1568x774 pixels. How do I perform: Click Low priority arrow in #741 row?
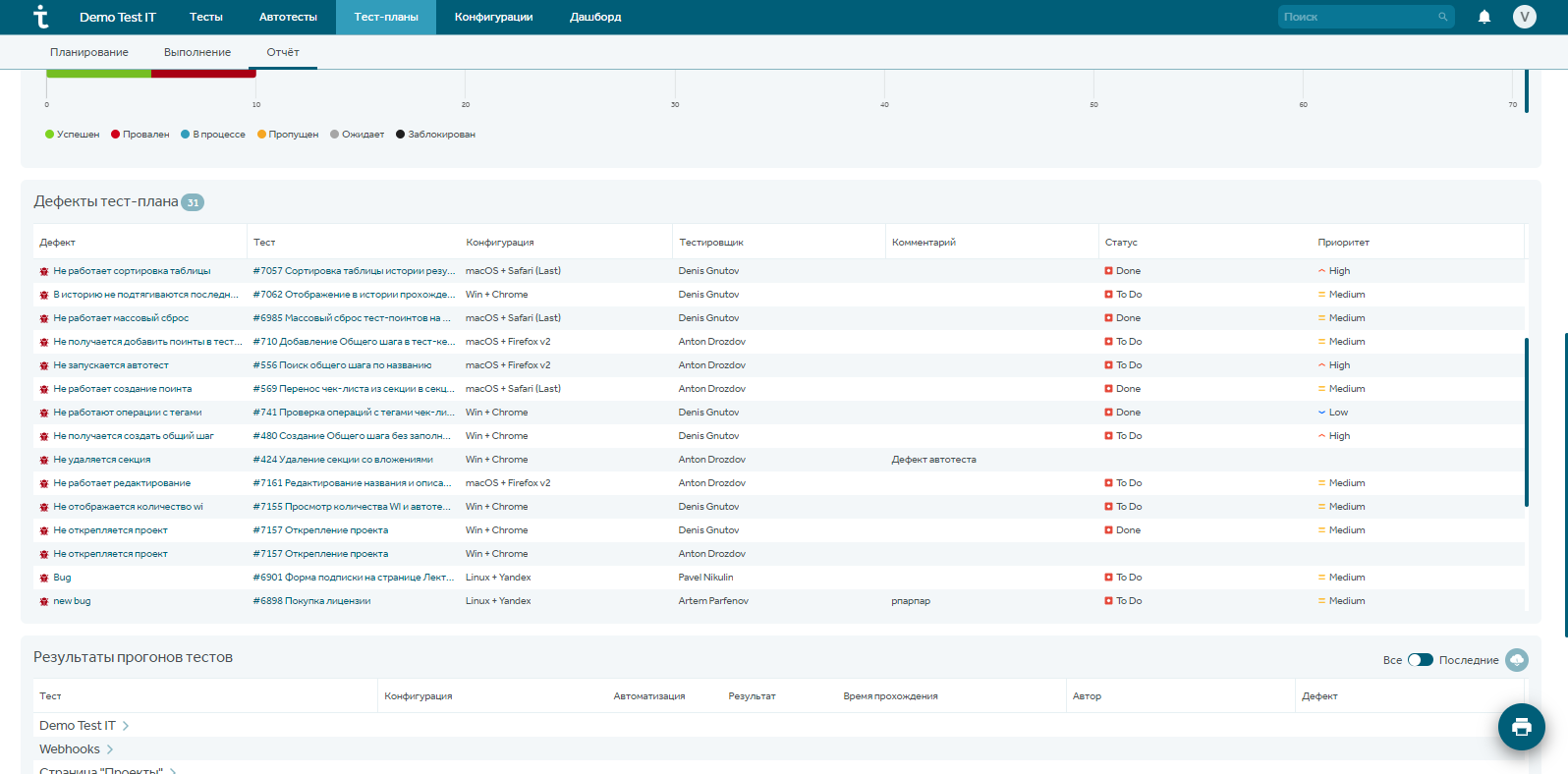1321,413
